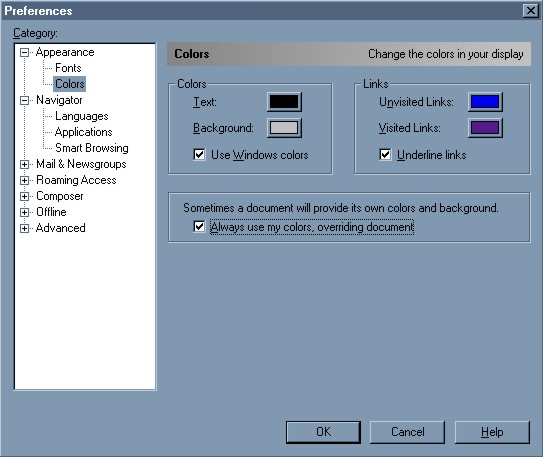
Task: Expand the Advanced category
Action: [x=24, y=228]
